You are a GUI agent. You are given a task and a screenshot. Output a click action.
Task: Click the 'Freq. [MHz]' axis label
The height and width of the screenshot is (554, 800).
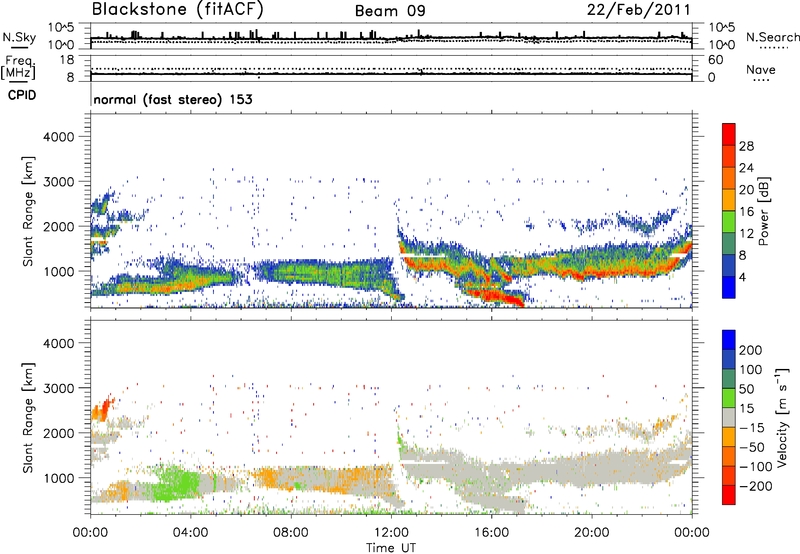point(18,67)
